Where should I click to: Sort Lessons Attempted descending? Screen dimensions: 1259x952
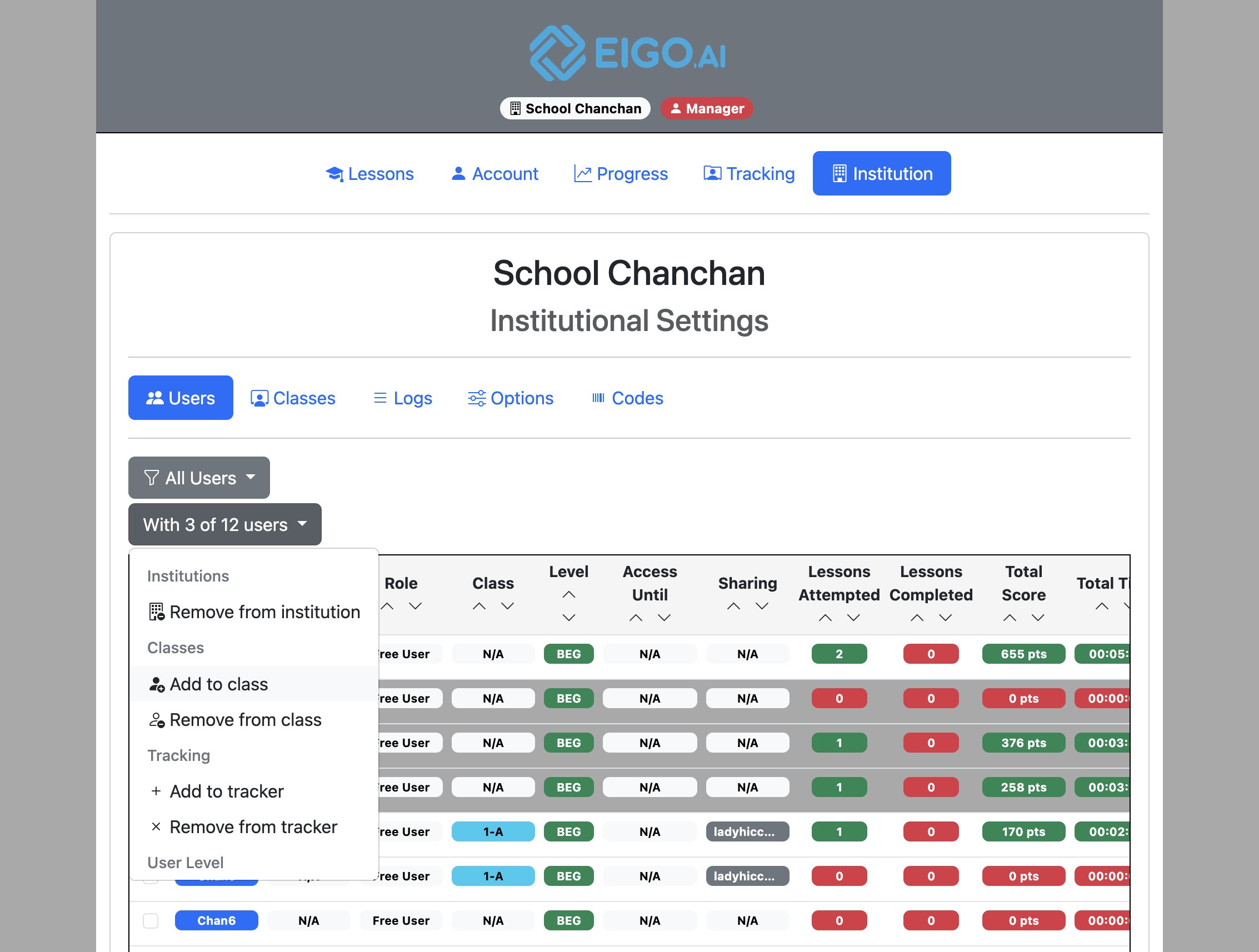pos(853,618)
